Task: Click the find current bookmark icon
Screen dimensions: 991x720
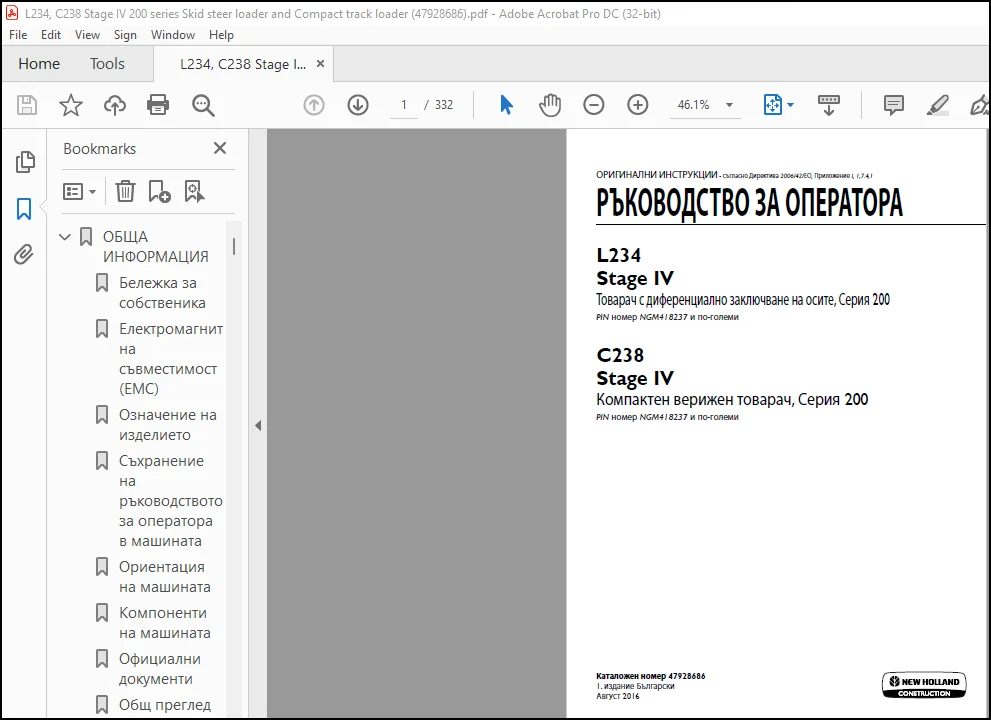Action: tap(195, 191)
